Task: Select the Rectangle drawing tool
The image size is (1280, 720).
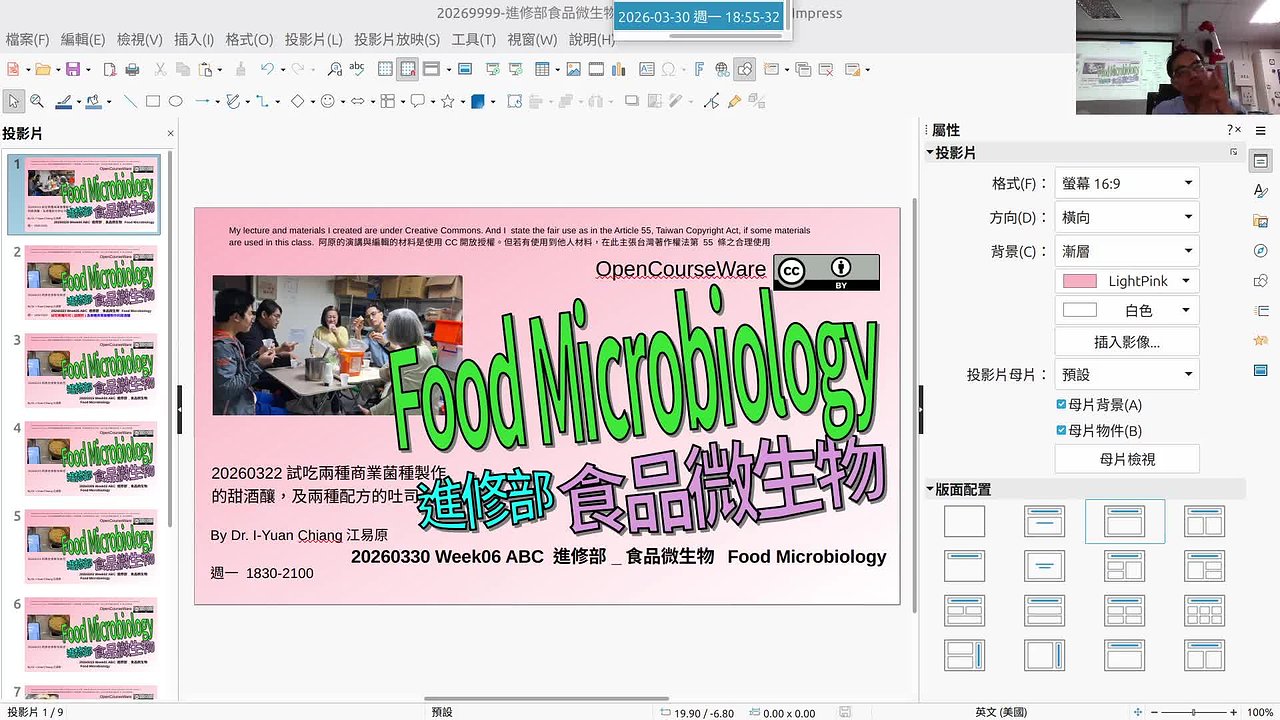Action: coord(153,101)
